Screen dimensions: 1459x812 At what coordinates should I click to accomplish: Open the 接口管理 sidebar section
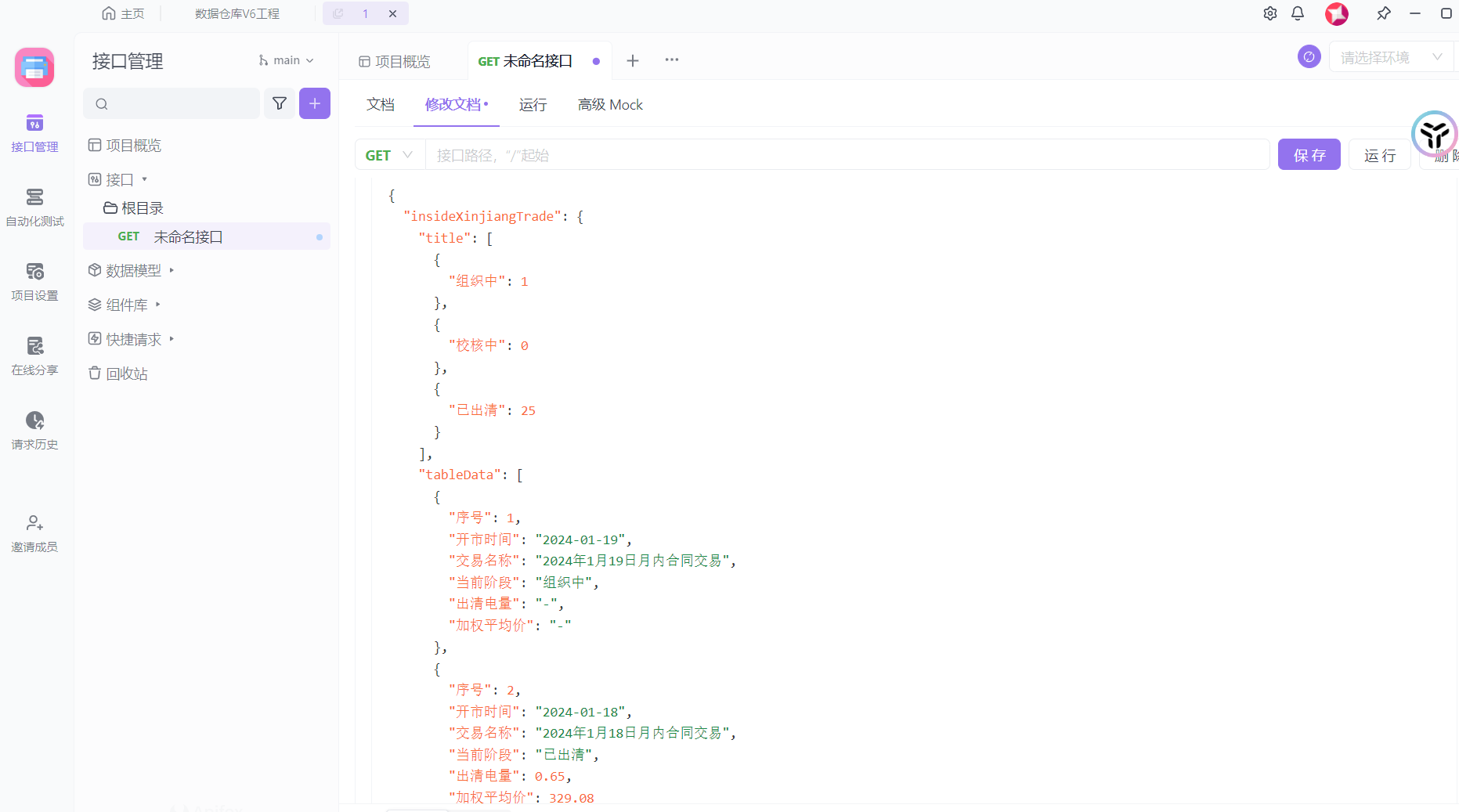click(x=34, y=133)
